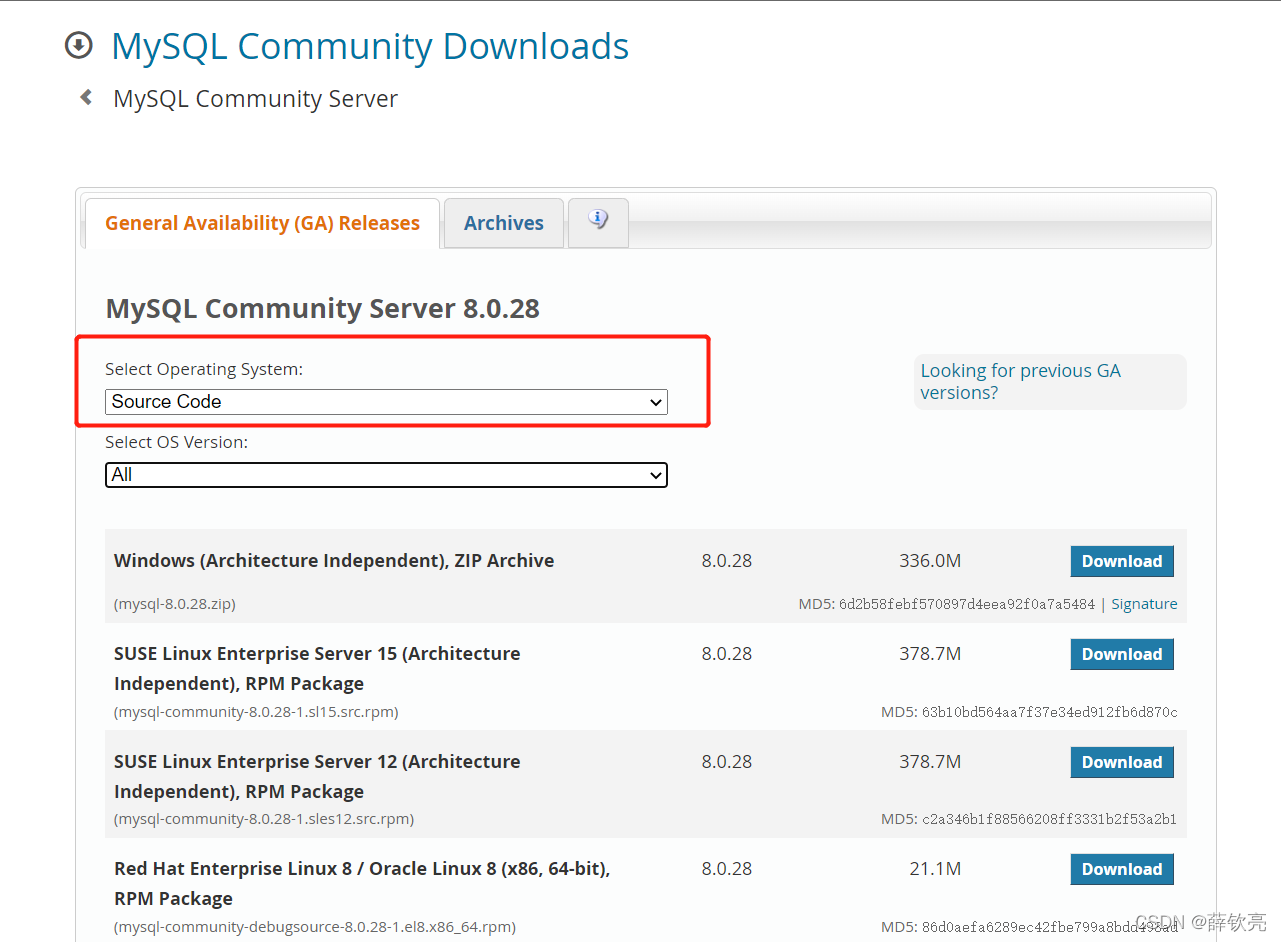This screenshot has width=1281, height=942.
Task: Select the General Availability (GA) Releases tab
Action: point(262,223)
